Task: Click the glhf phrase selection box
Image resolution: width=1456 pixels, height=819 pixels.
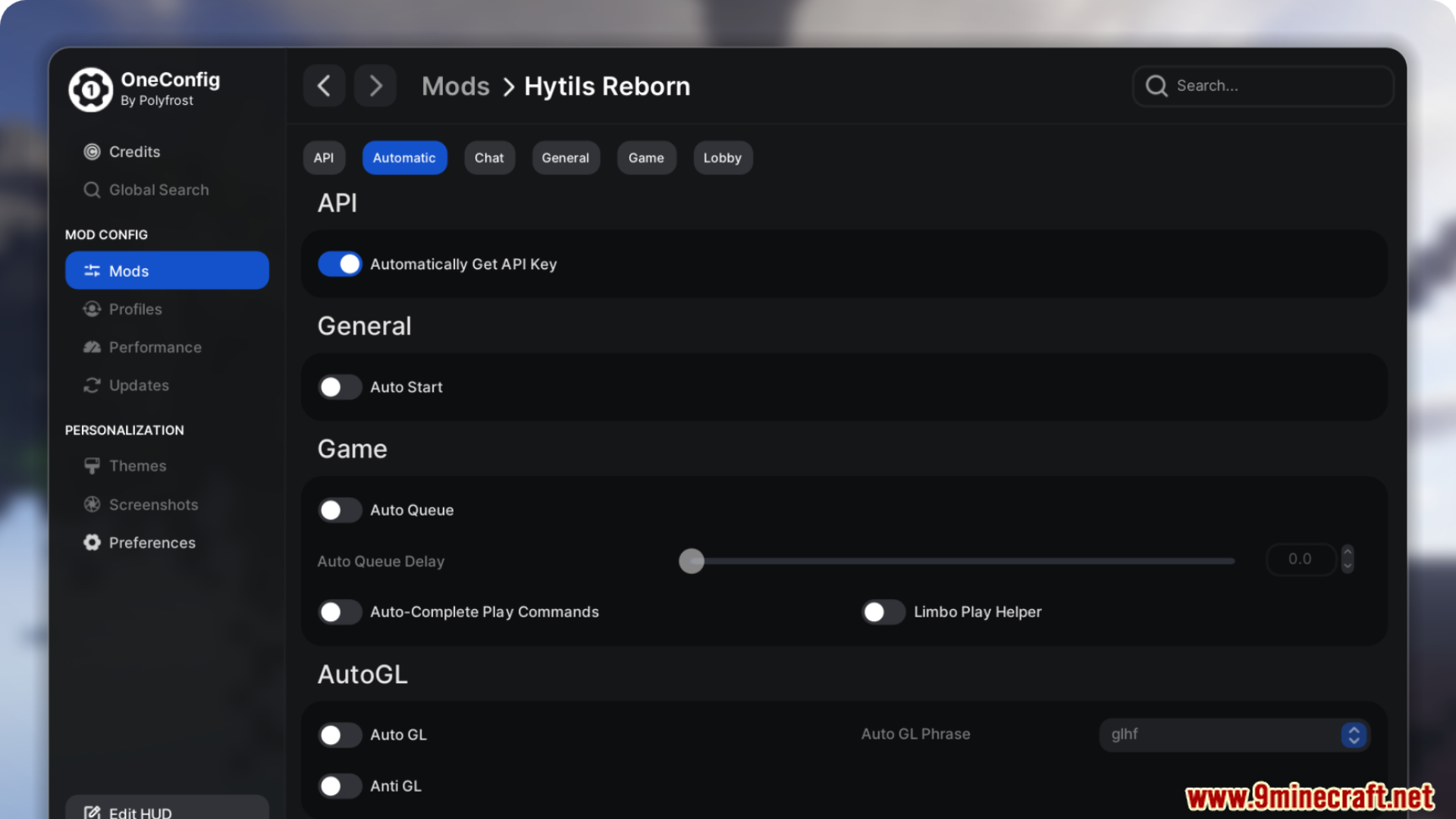Action: (x=1234, y=734)
